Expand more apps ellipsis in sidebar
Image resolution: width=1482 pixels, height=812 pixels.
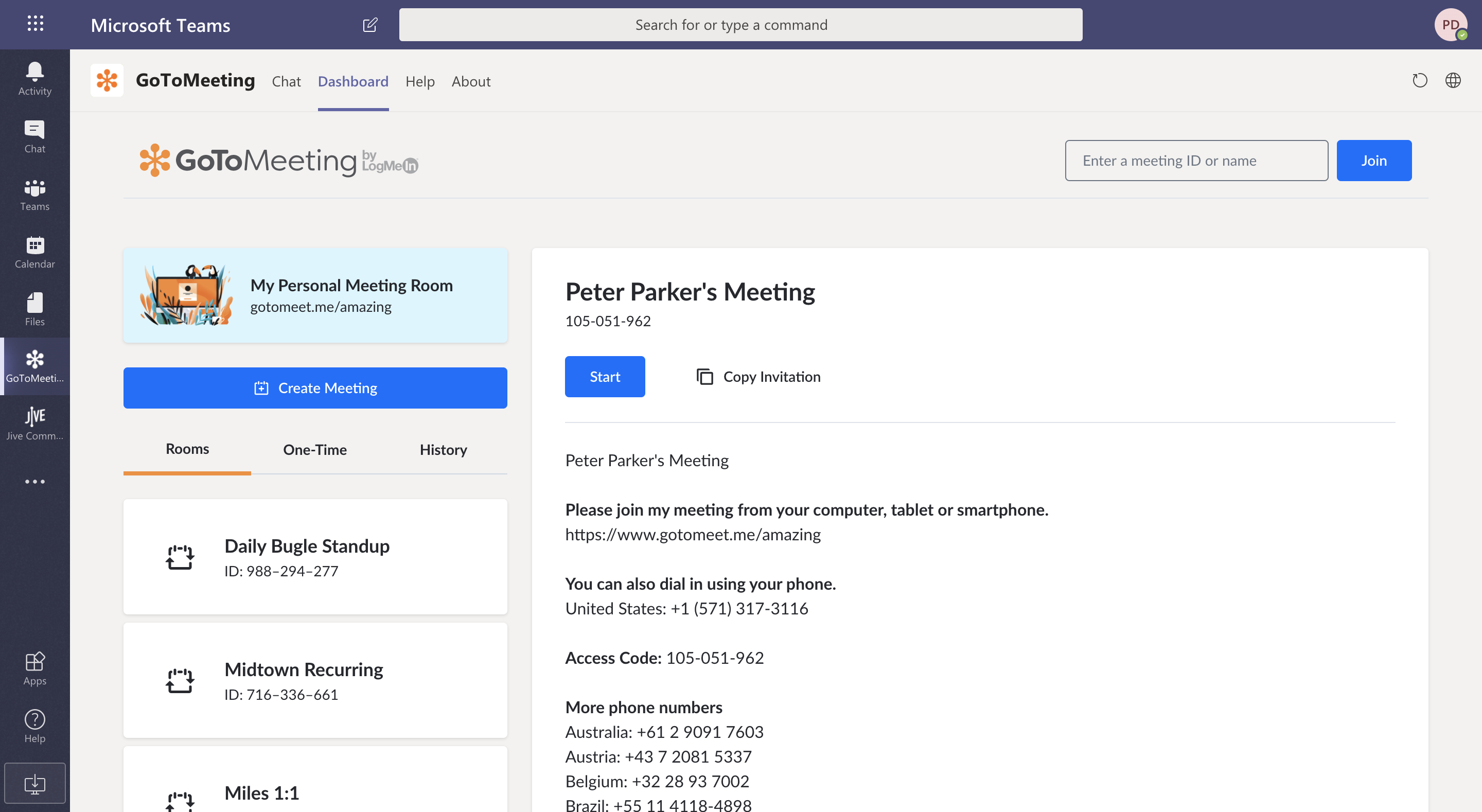pyautogui.click(x=34, y=482)
